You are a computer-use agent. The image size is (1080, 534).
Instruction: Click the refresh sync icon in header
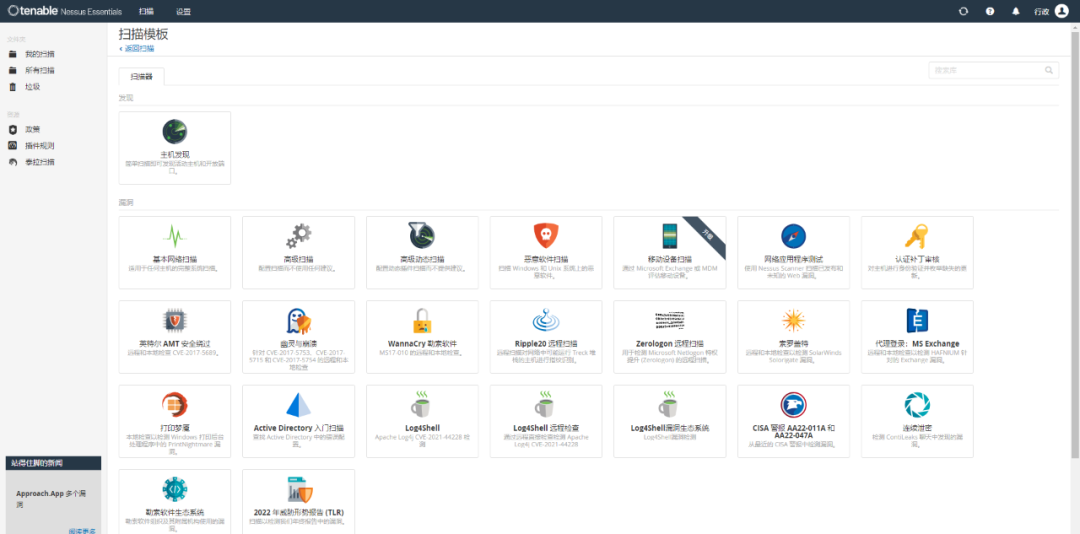click(x=963, y=12)
